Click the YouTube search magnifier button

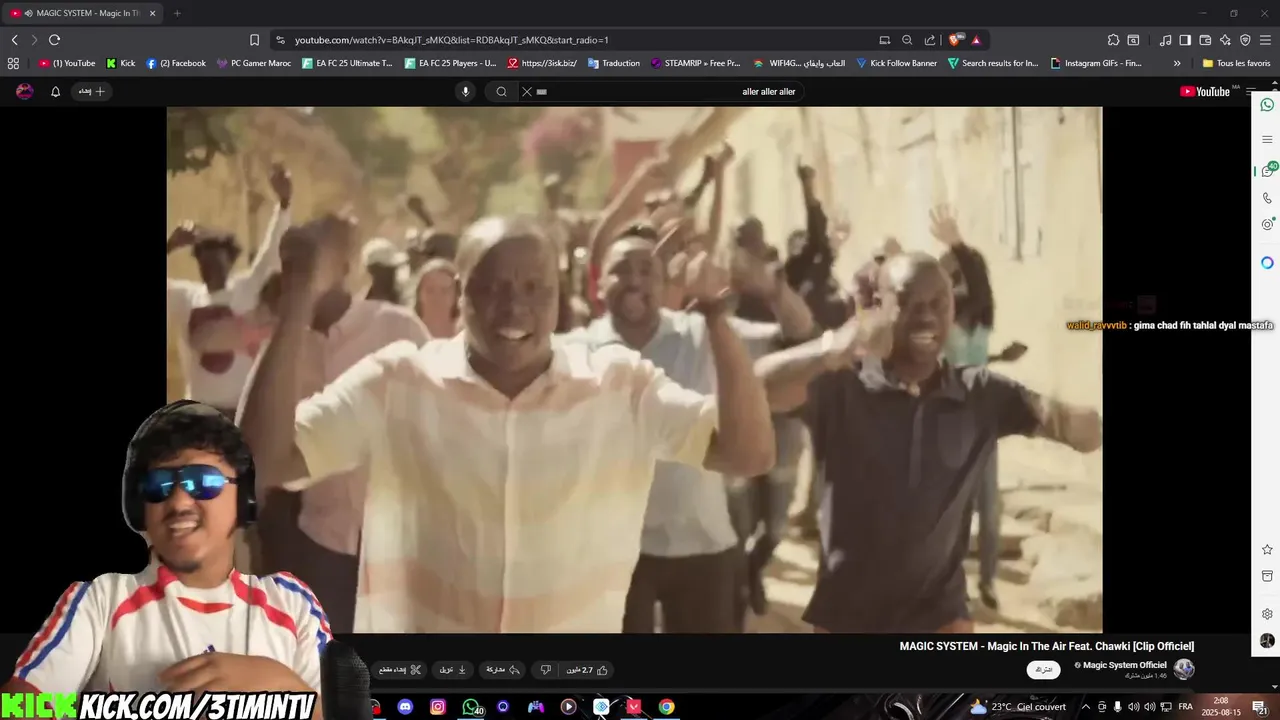pyautogui.click(x=501, y=91)
